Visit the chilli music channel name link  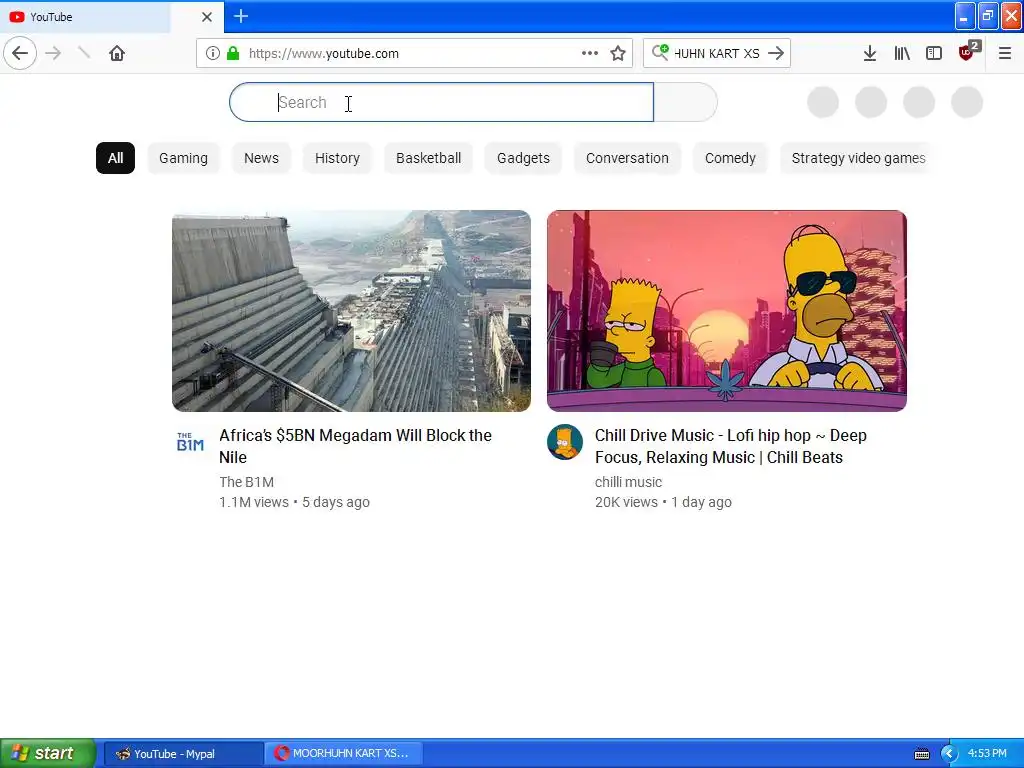[628, 482]
